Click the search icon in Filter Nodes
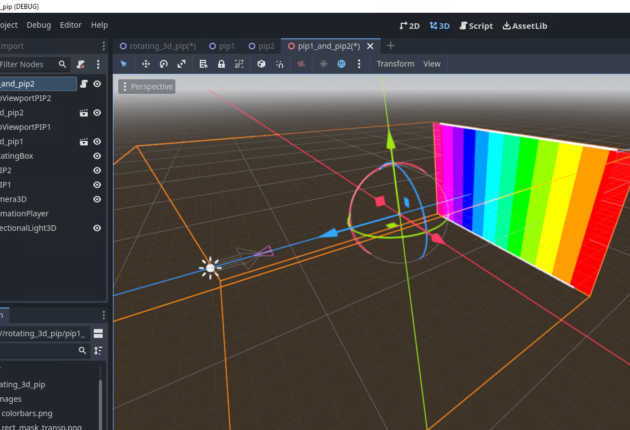The height and width of the screenshot is (430, 630). [62, 64]
